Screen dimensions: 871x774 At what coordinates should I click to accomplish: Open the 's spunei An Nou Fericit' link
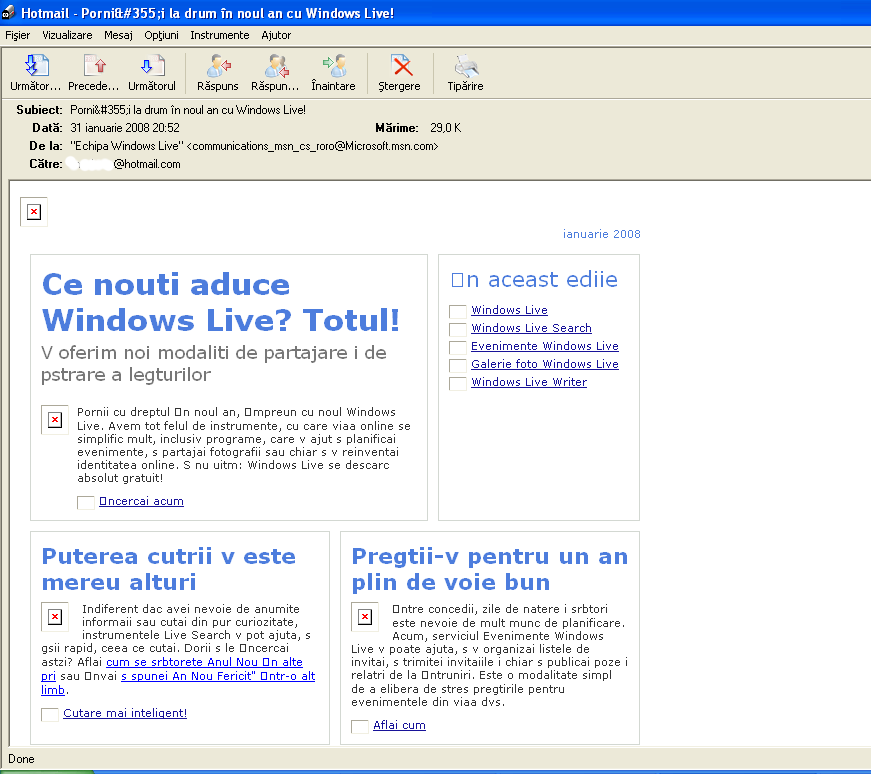(218, 676)
